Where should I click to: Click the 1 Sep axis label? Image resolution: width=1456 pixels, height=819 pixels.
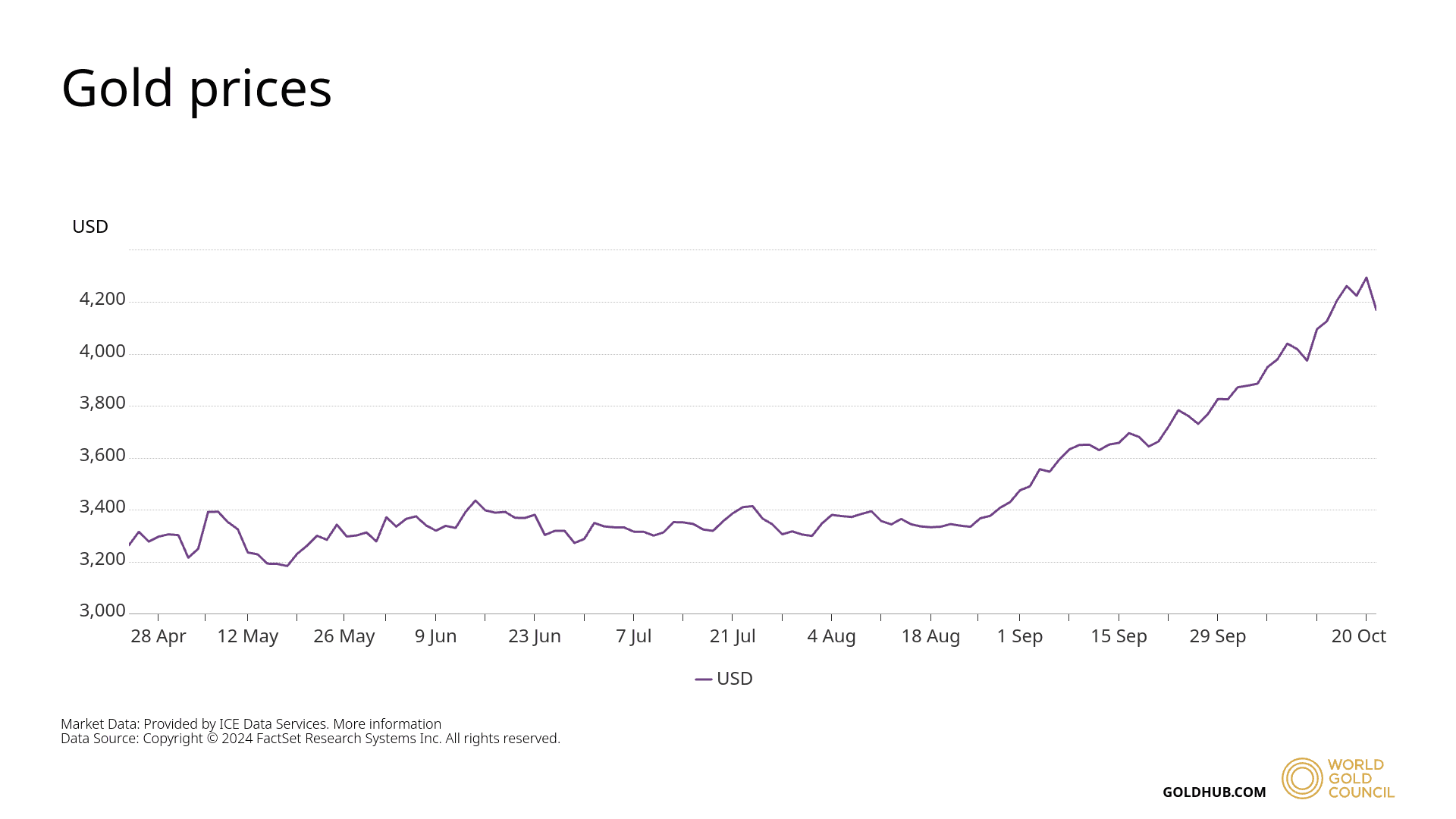pyautogui.click(x=1019, y=636)
